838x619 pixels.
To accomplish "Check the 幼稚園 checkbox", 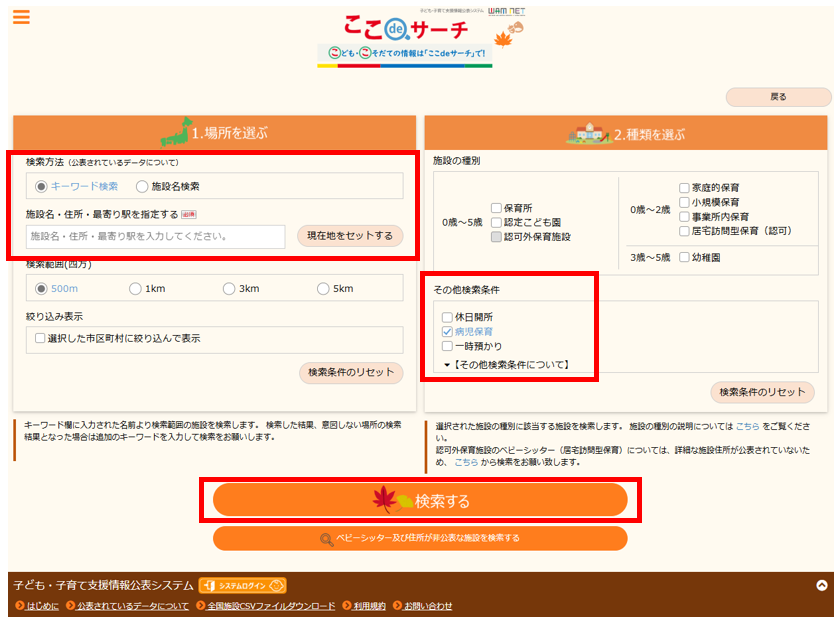I will [x=684, y=257].
